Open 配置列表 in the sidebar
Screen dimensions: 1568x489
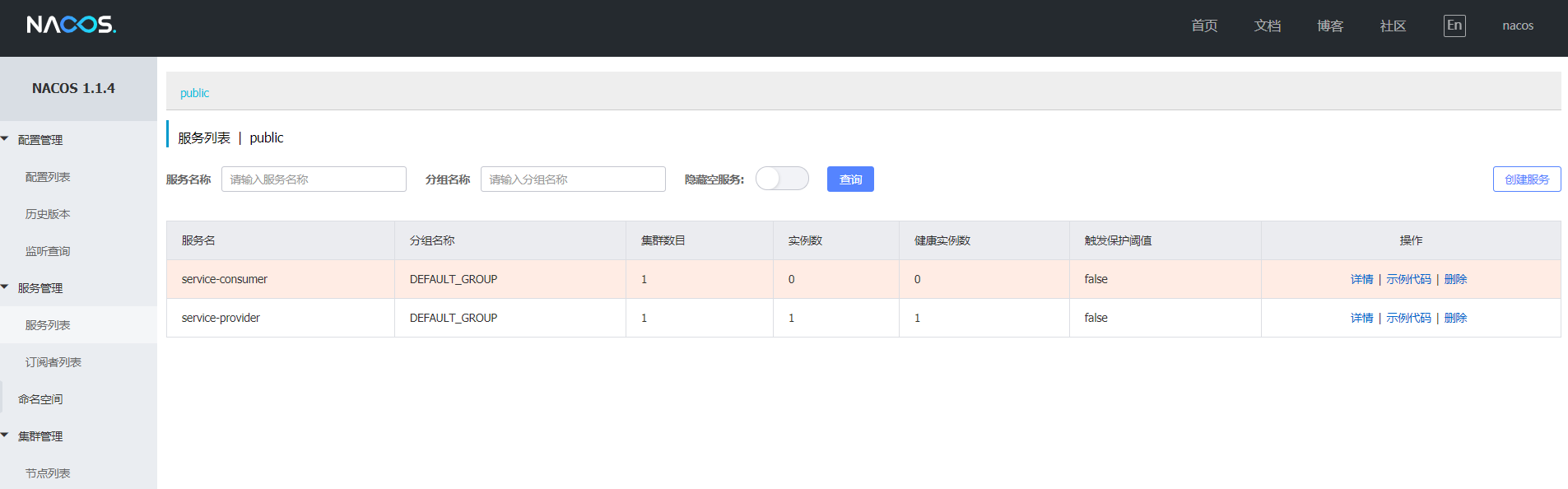pyautogui.click(x=48, y=177)
